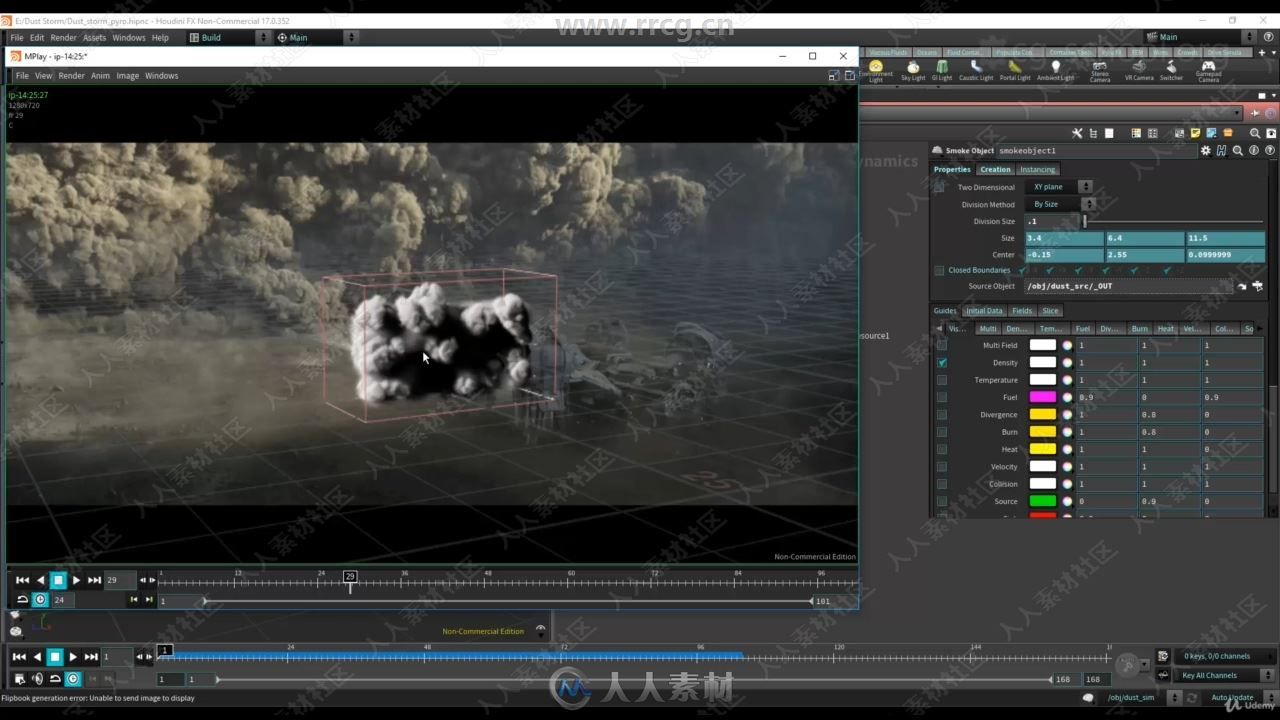The width and height of the screenshot is (1280, 720).
Task: Open Division Method By Size dropdown
Action: 1061,204
